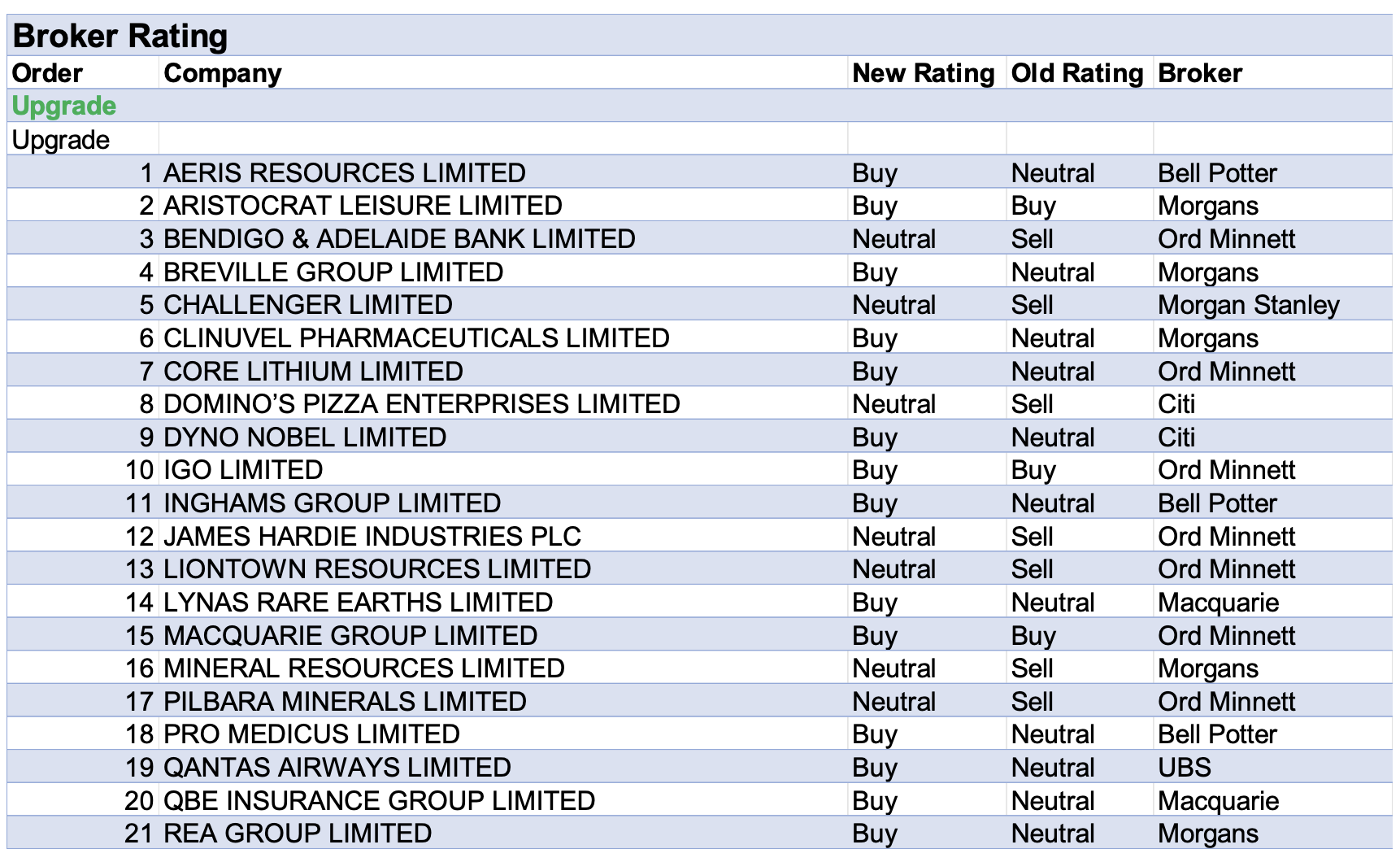Select REA GROUP LIMITED company cell

tap(298, 833)
